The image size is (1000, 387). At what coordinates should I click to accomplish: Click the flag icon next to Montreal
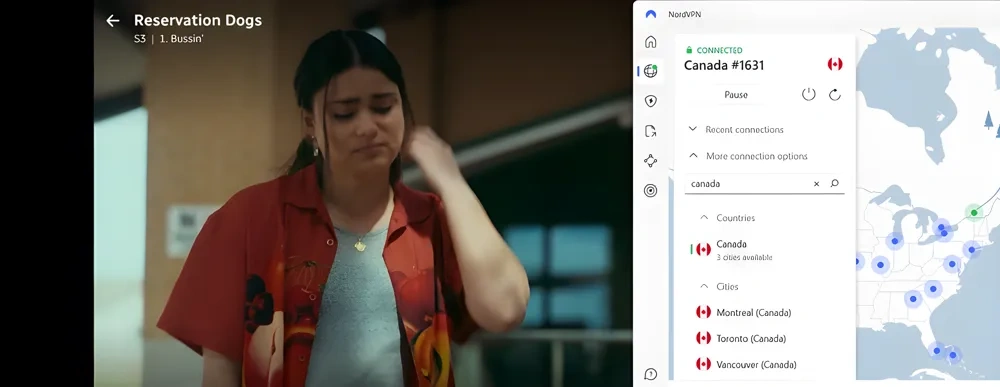[703, 312]
